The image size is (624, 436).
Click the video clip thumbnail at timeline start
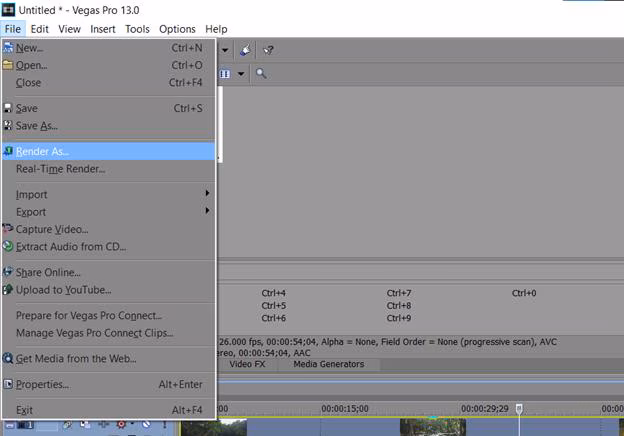[214, 428]
